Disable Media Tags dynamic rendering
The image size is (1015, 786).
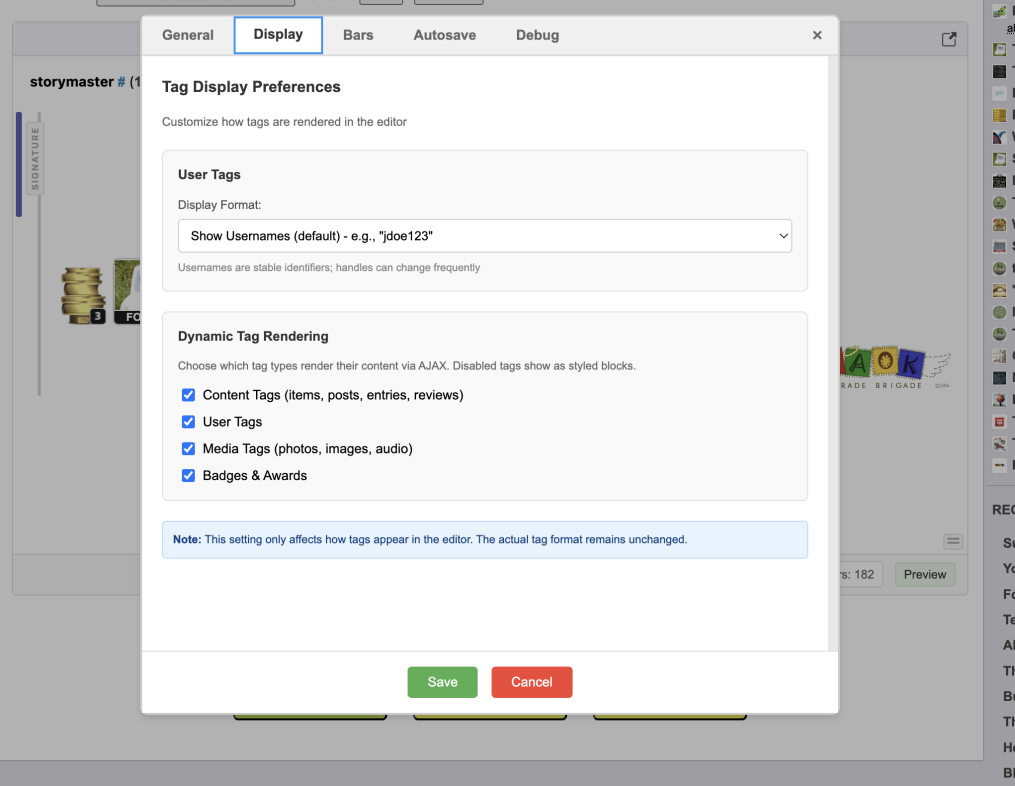(188, 449)
